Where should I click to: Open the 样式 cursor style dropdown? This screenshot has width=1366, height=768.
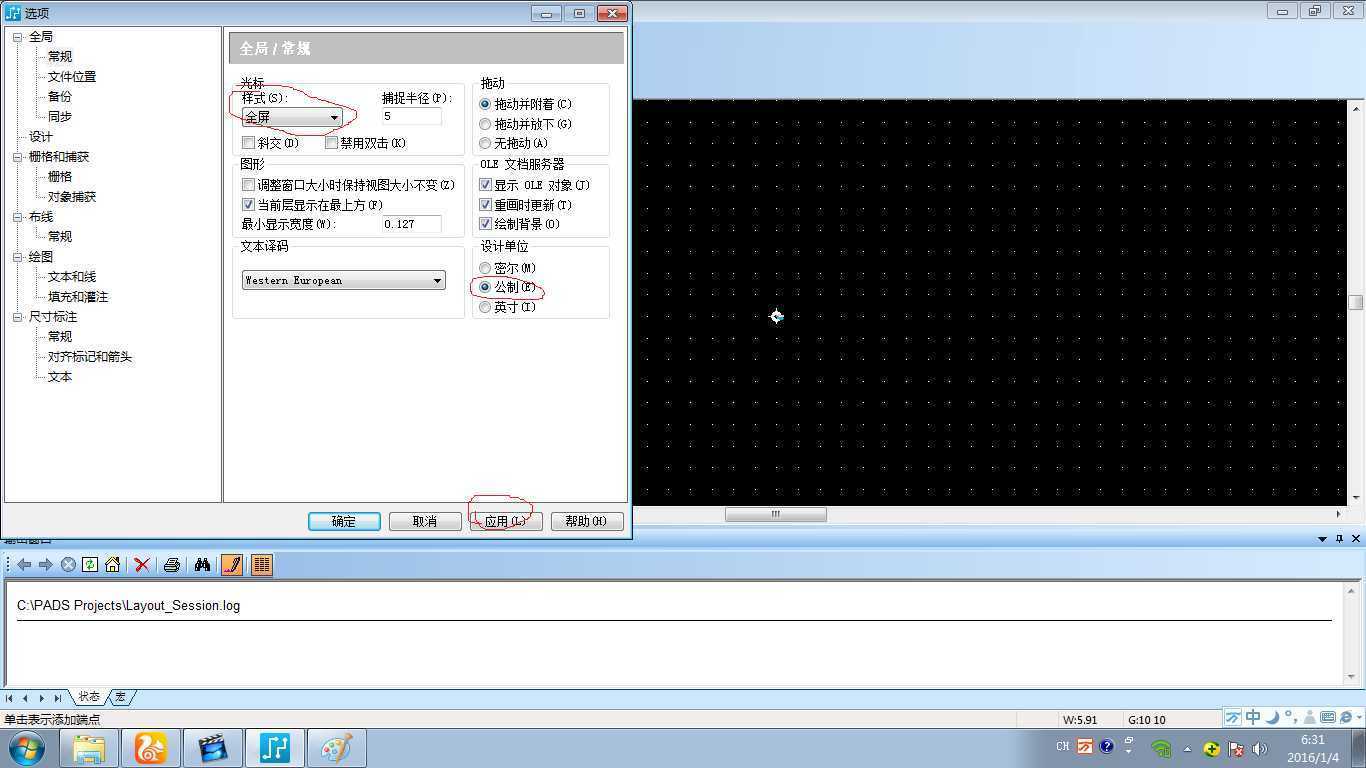coord(292,118)
